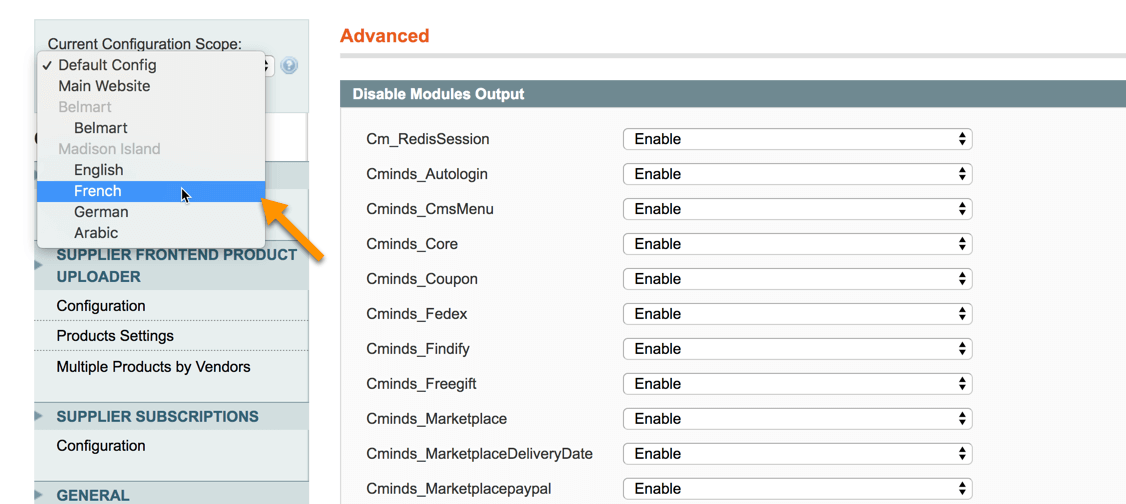Viewport: 1126px width, 504px height.
Task: Open Cminds_Coupon output dropdown
Action: coord(797,279)
